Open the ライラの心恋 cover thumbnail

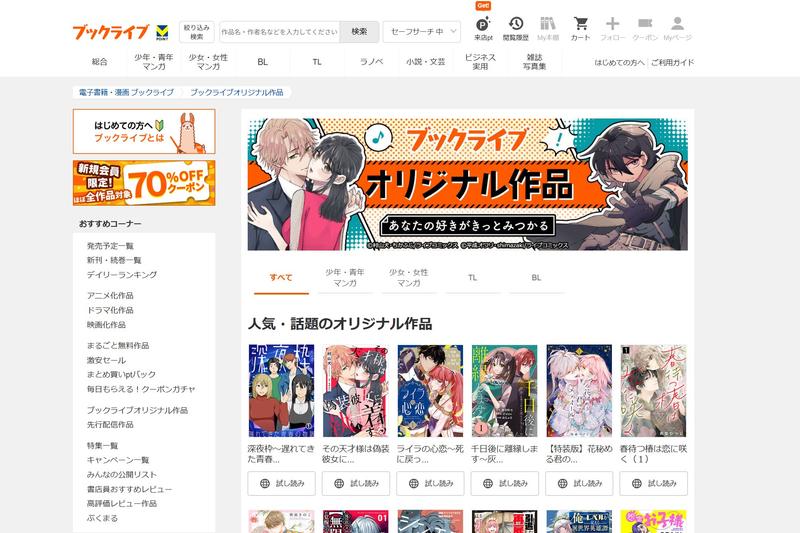pos(430,391)
